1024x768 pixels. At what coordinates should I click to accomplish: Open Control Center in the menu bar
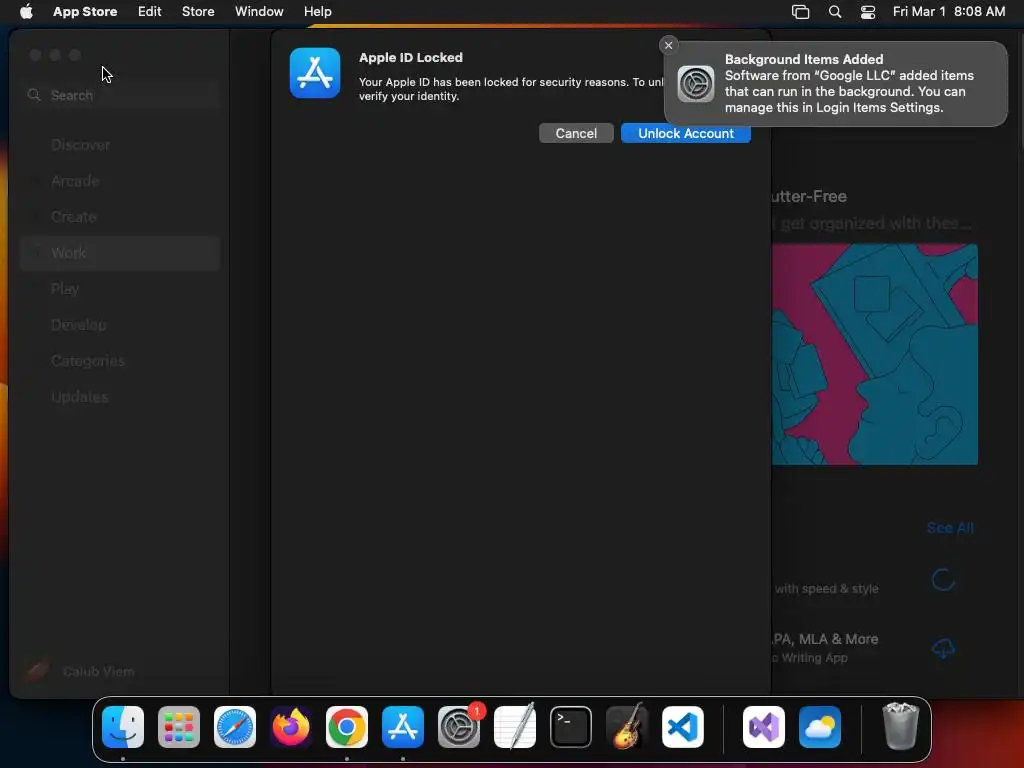[x=868, y=12]
